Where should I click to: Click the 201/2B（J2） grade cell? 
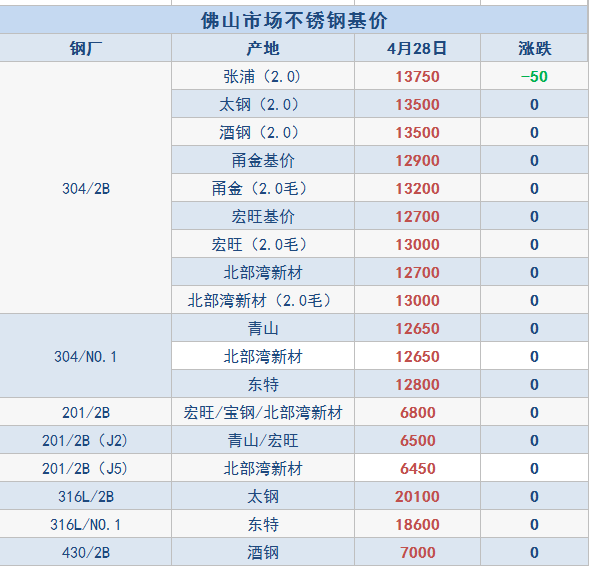[x=86, y=441]
